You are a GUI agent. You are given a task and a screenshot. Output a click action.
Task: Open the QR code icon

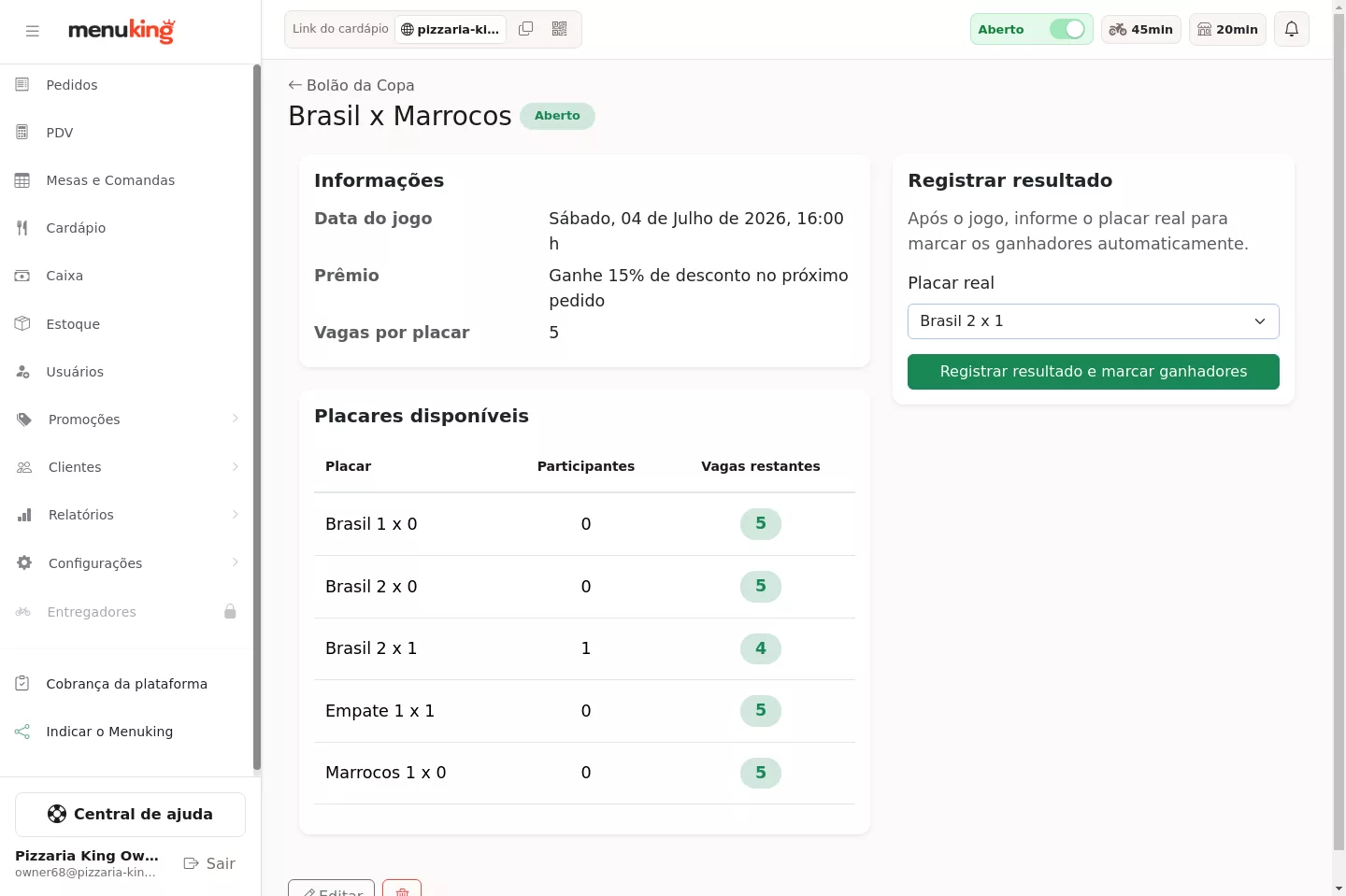point(560,29)
